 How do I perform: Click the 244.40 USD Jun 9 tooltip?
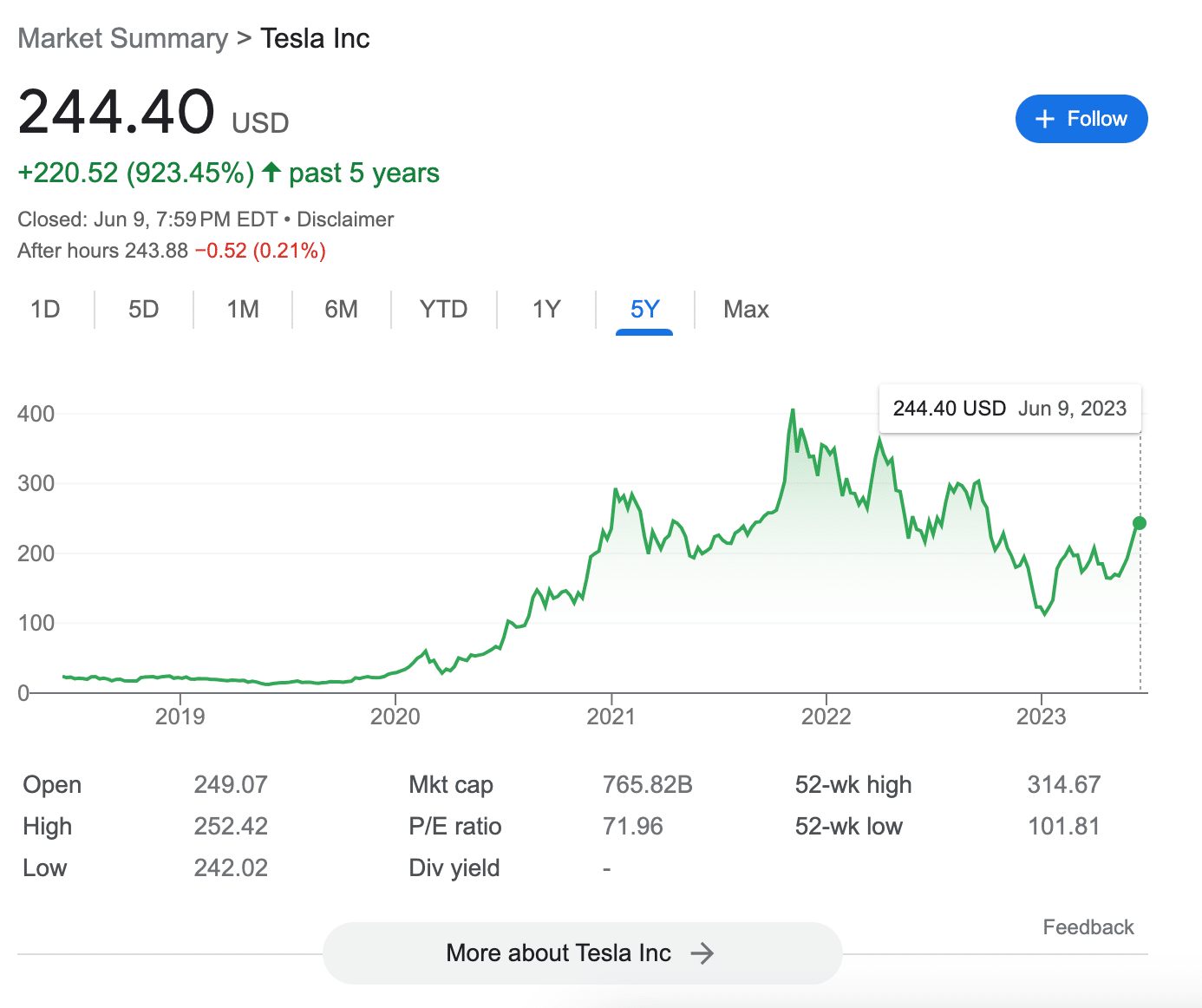(1010, 409)
